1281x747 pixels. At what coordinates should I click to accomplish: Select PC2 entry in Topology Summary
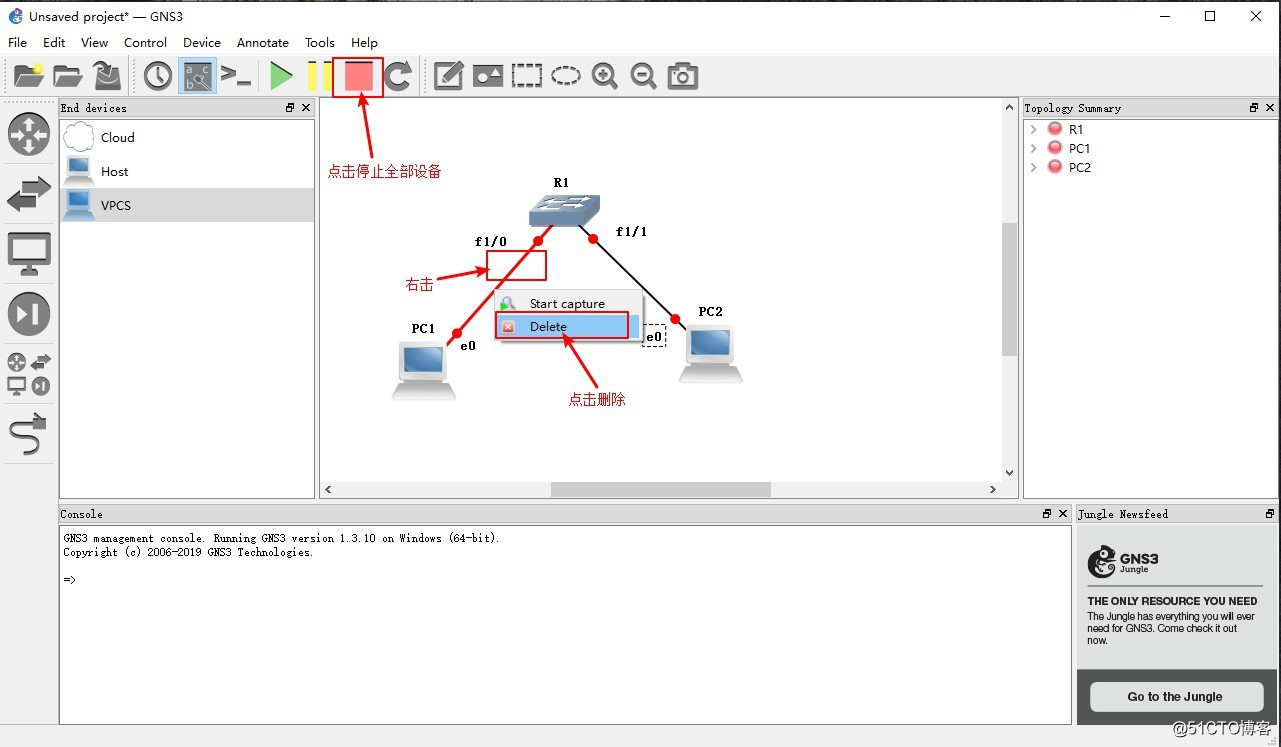(1079, 167)
